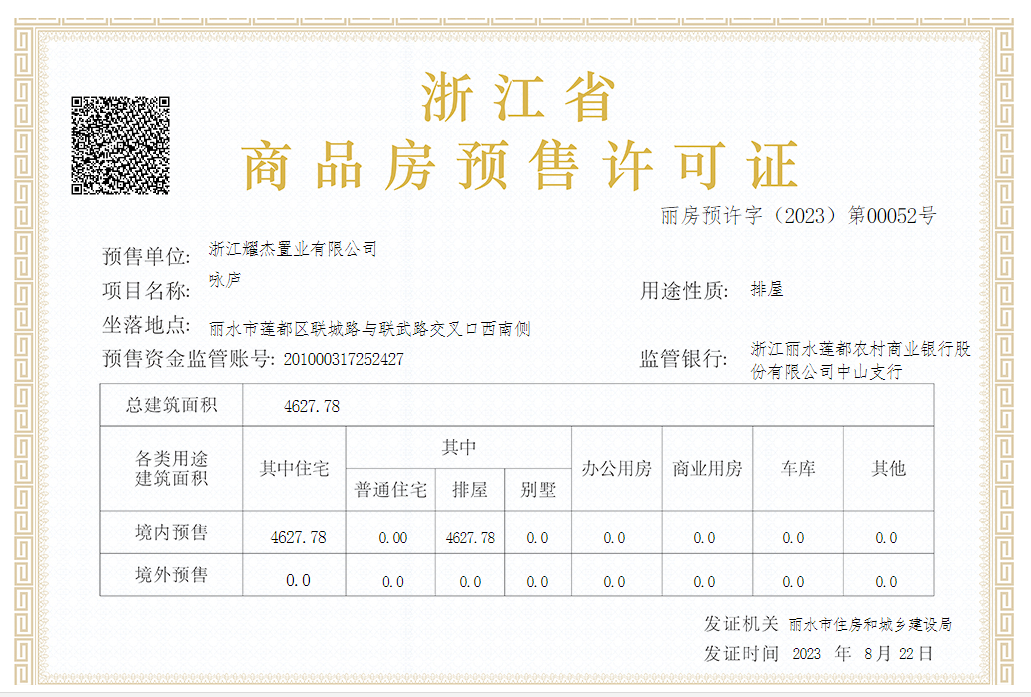The height and width of the screenshot is (697, 1031).
Task: Click the 总建筑面积 table header cell
Action: pyautogui.click(x=171, y=405)
